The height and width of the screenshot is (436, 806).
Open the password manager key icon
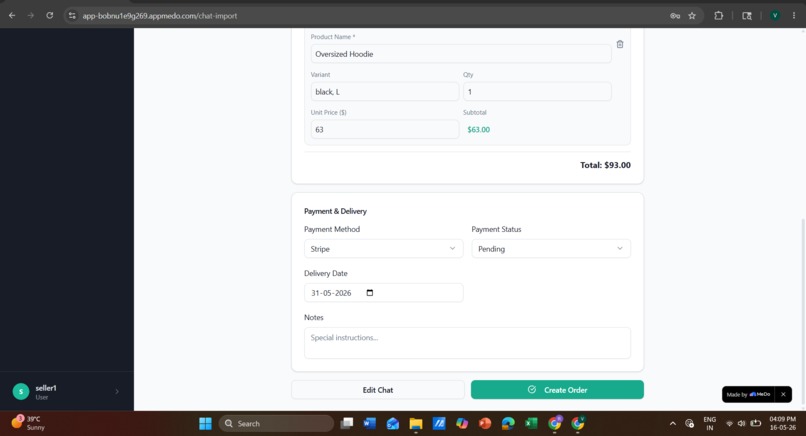(x=675, y=15)
